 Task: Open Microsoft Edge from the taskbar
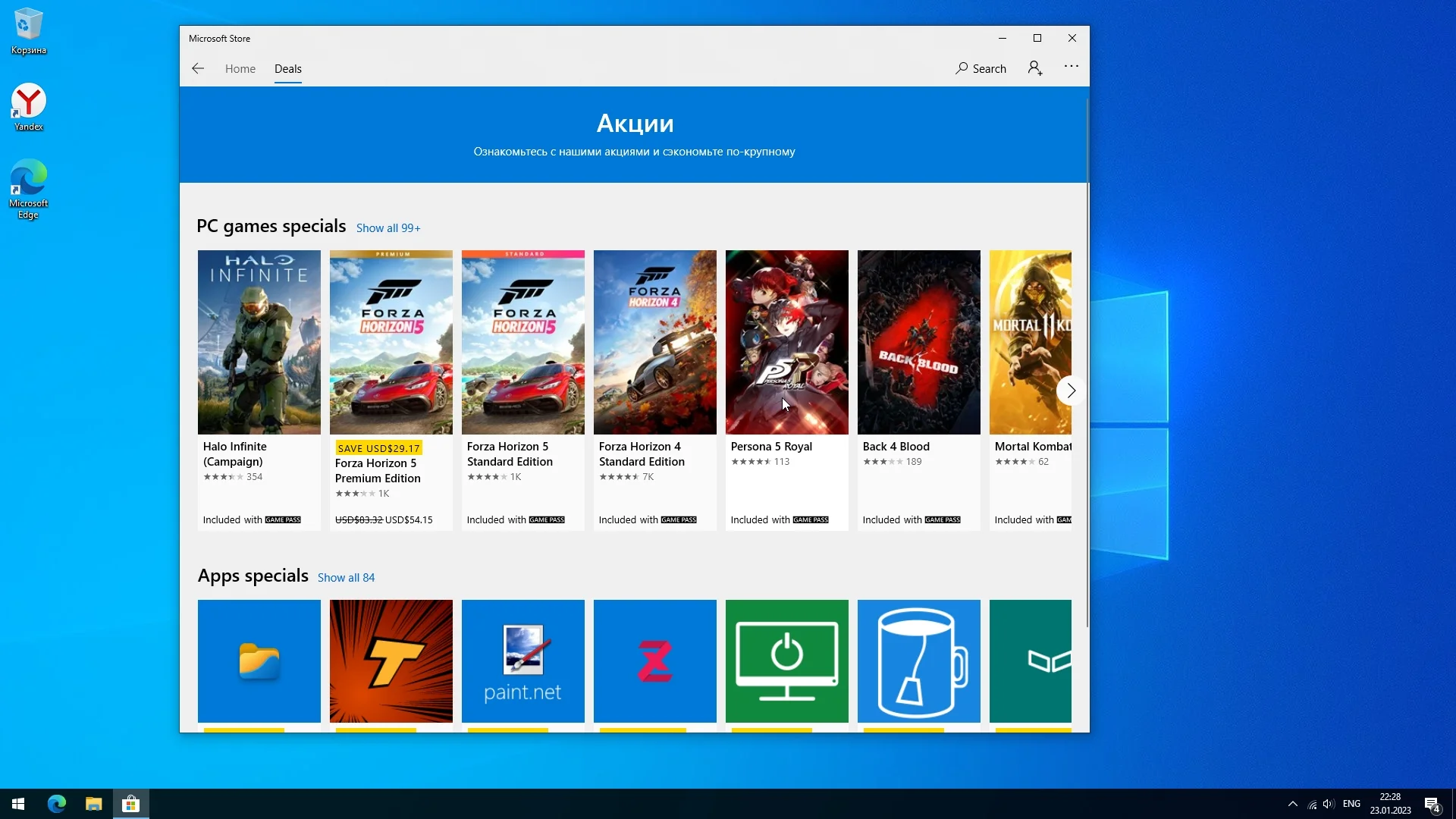click(57, 804)
